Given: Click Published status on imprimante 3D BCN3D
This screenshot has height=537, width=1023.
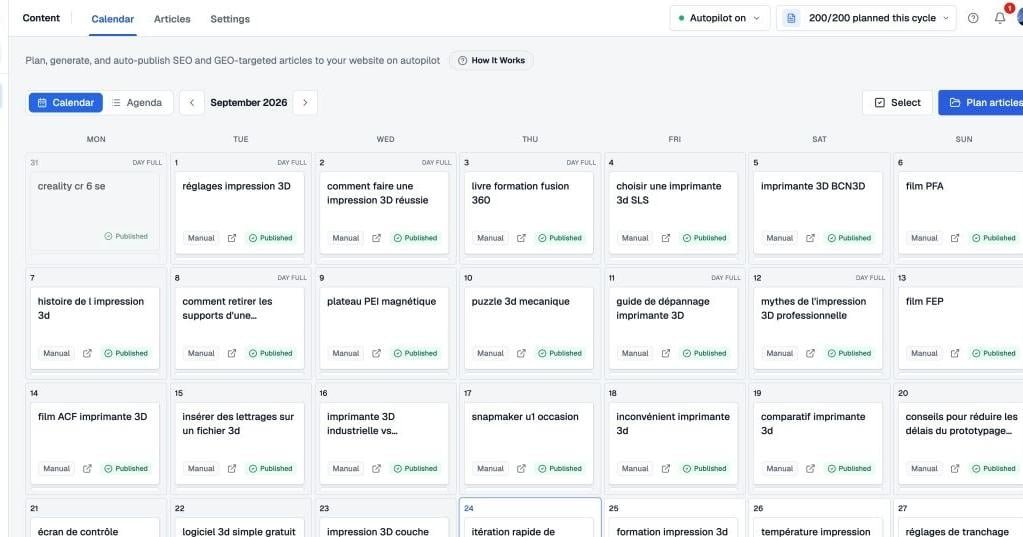Looking at the screenshot, I should tap(849, 238).
